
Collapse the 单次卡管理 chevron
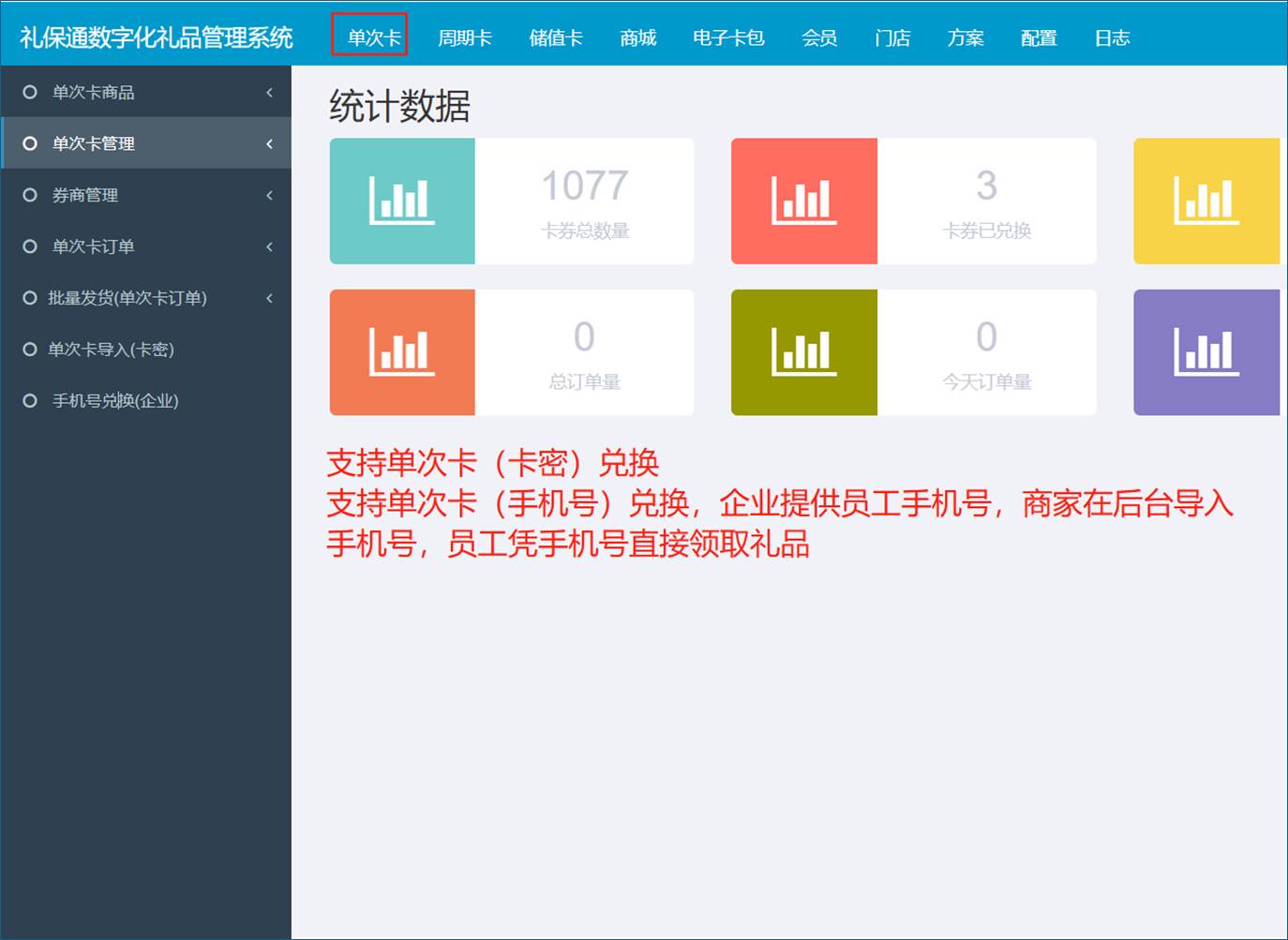click(x=269, y=143)
